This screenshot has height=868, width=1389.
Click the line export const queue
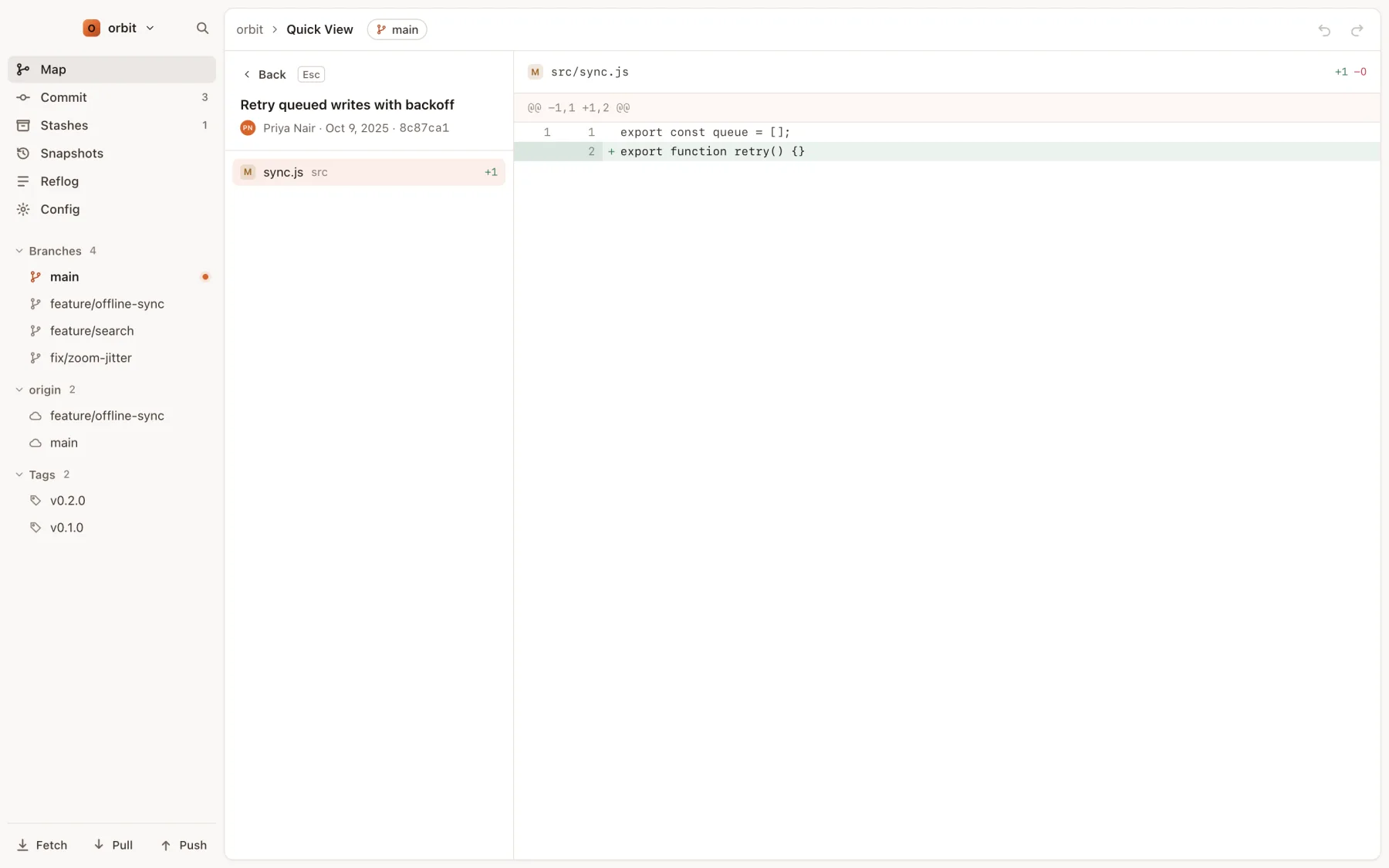[947, 133]
